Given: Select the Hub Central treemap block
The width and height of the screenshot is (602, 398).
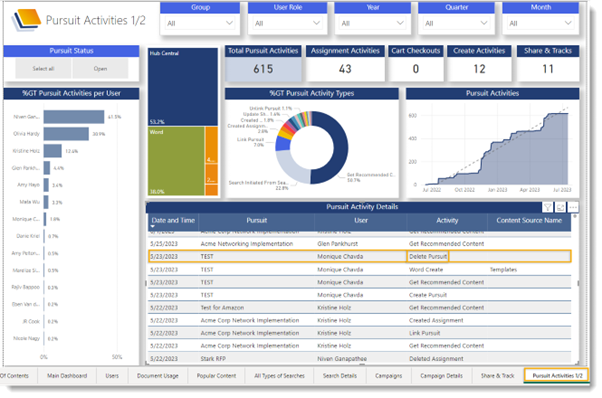Looking at the screenshot, I should [x=183, y=87].
